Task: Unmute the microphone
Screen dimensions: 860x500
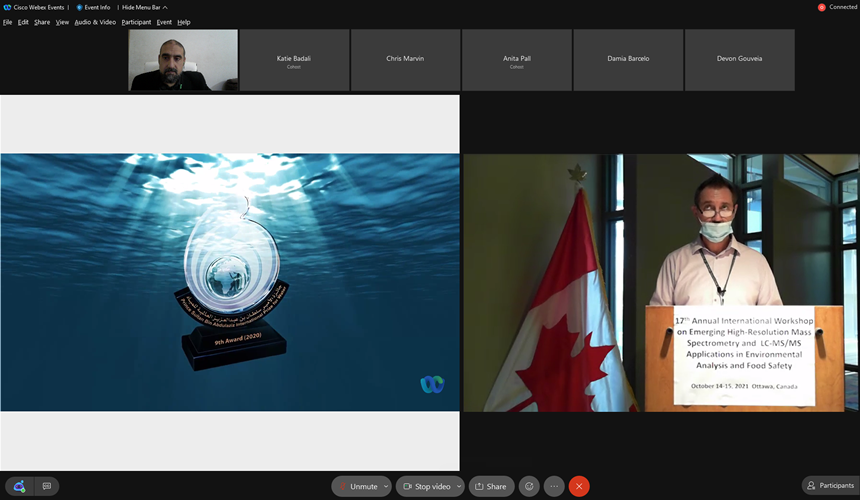Action: (357, 486)
